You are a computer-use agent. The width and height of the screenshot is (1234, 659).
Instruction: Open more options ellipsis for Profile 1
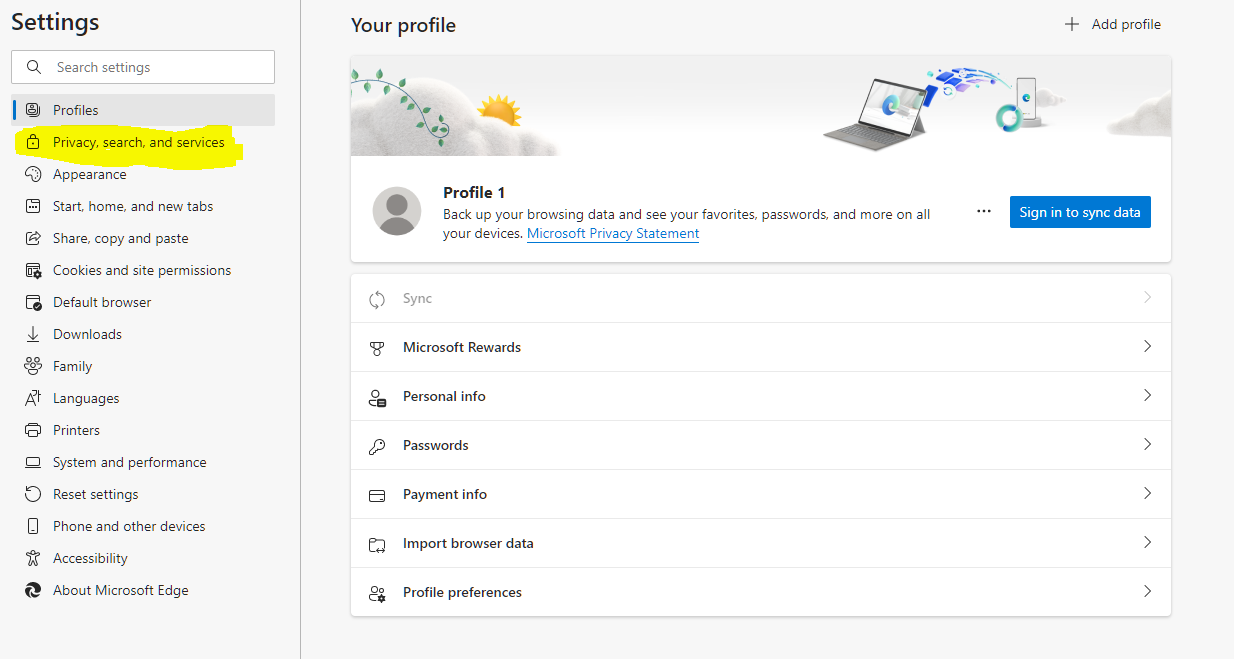tap(984, 212)
